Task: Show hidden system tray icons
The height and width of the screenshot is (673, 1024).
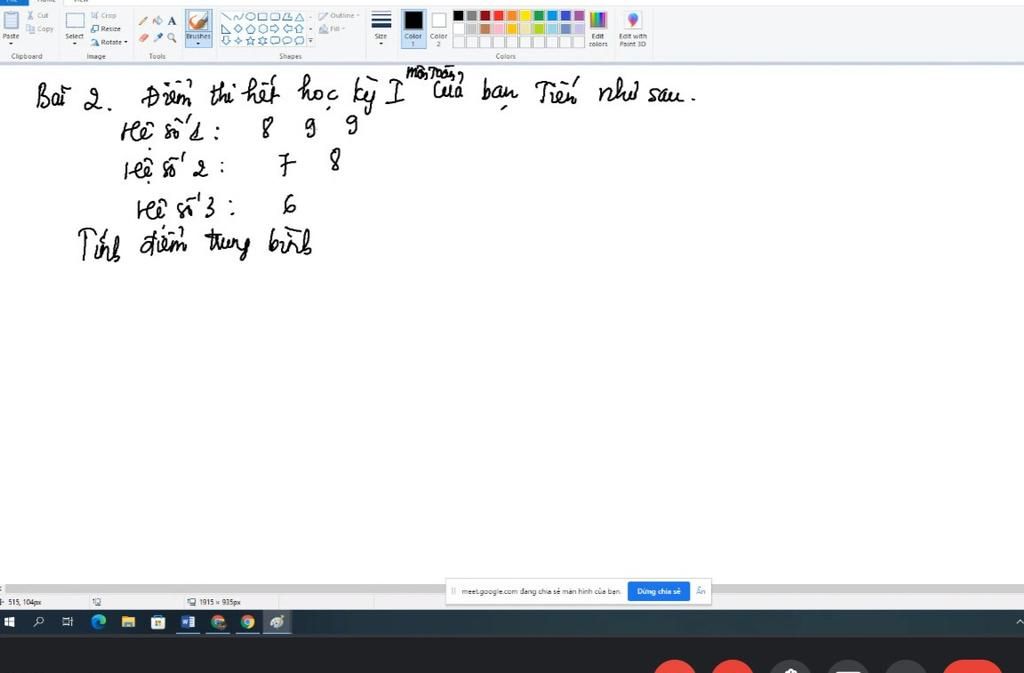Action: tap(1019, 622)
